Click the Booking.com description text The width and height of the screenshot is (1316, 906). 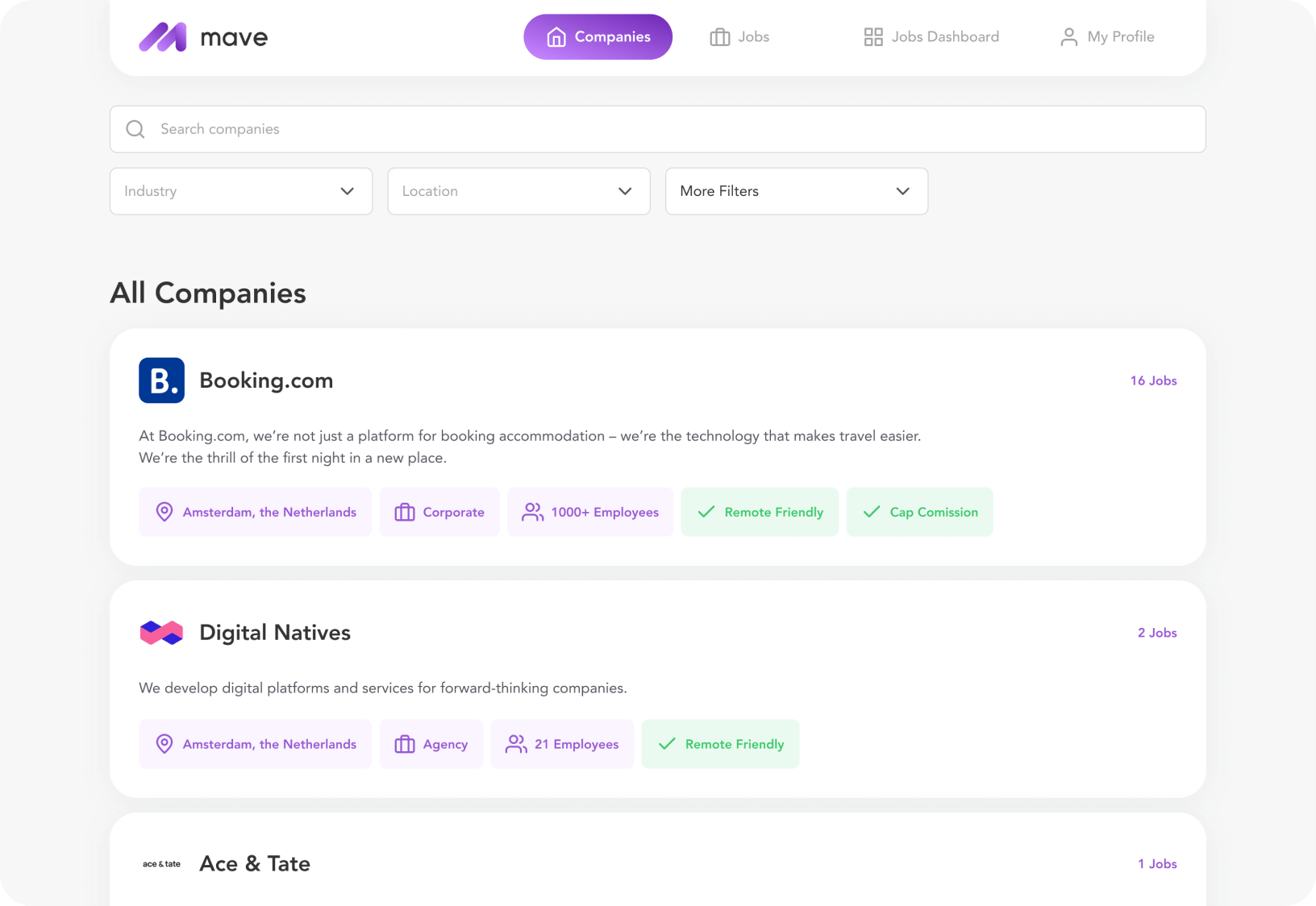pyautogui.click(x=530, y=447)
